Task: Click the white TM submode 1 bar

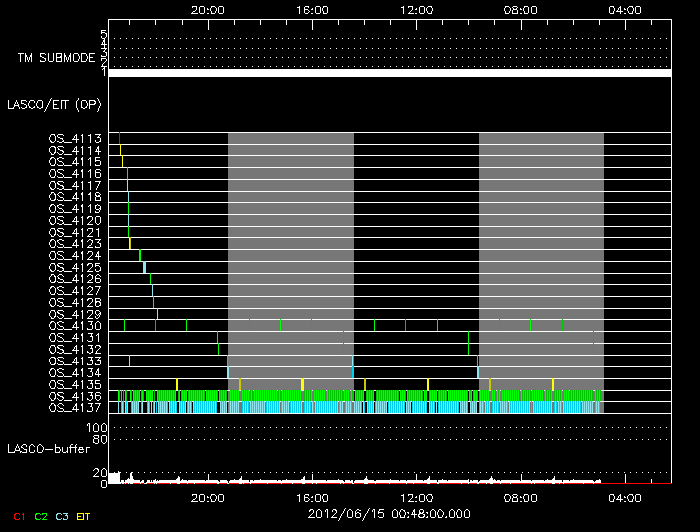Action: point(389,73)
